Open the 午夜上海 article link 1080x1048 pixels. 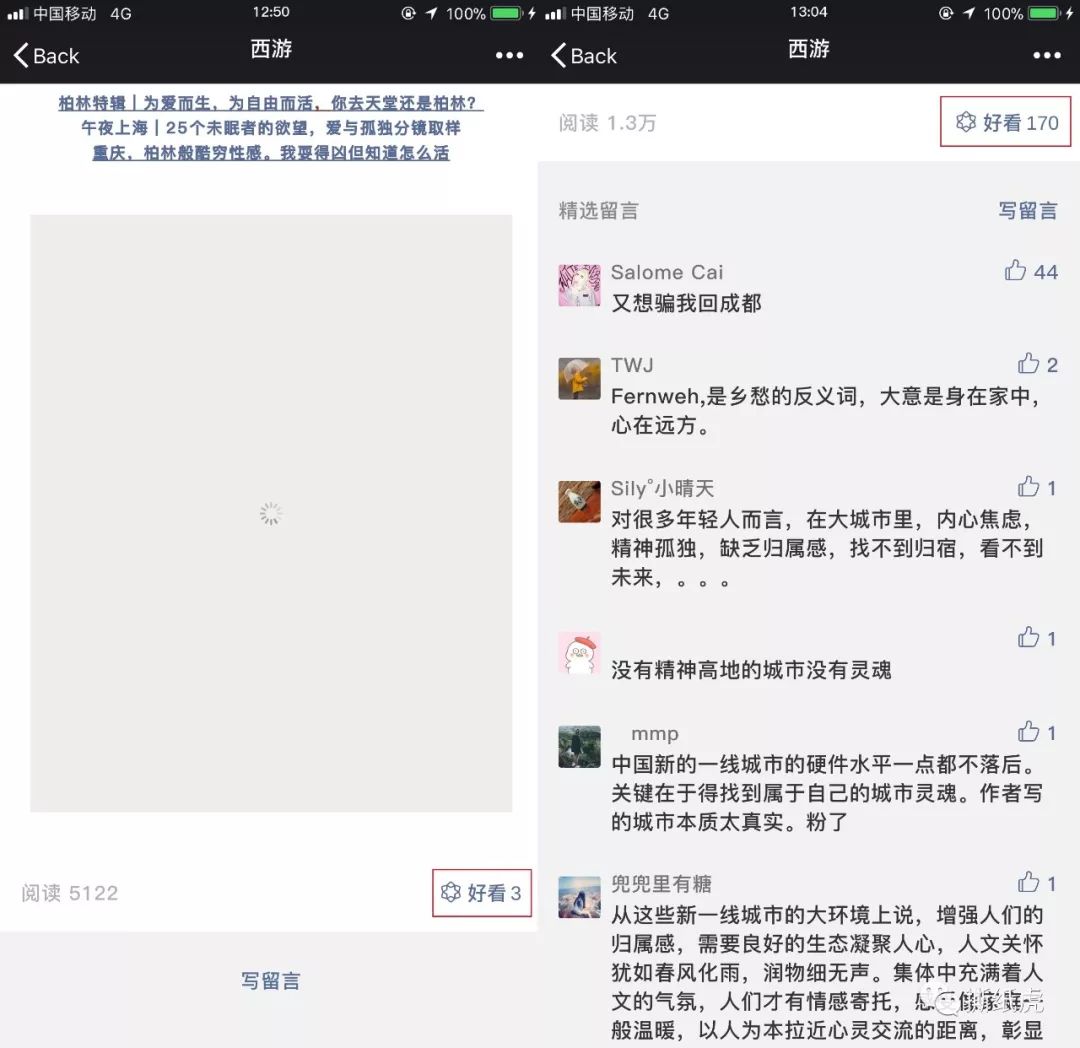270,128
